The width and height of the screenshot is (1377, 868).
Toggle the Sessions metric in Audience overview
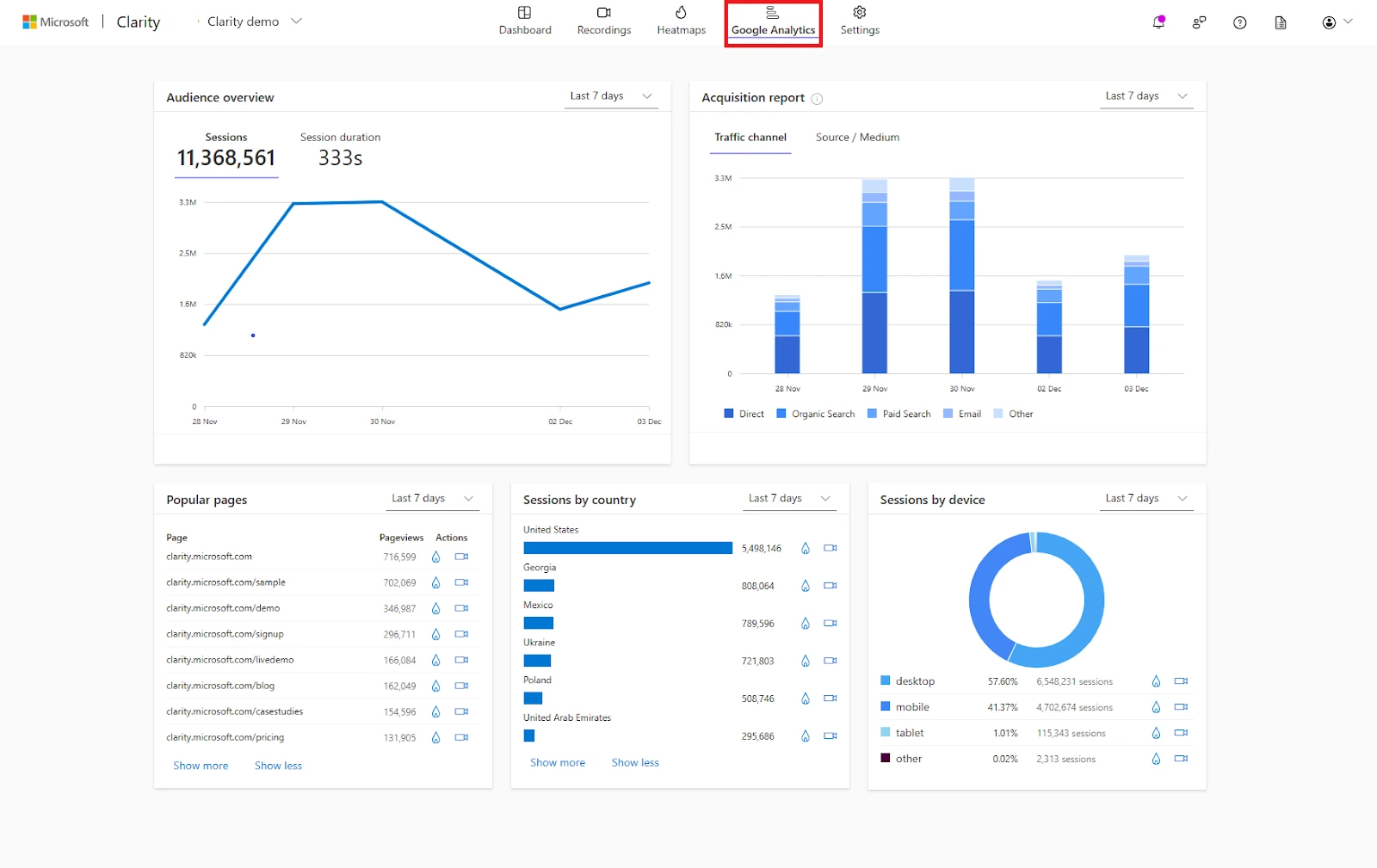pos(226,148)
